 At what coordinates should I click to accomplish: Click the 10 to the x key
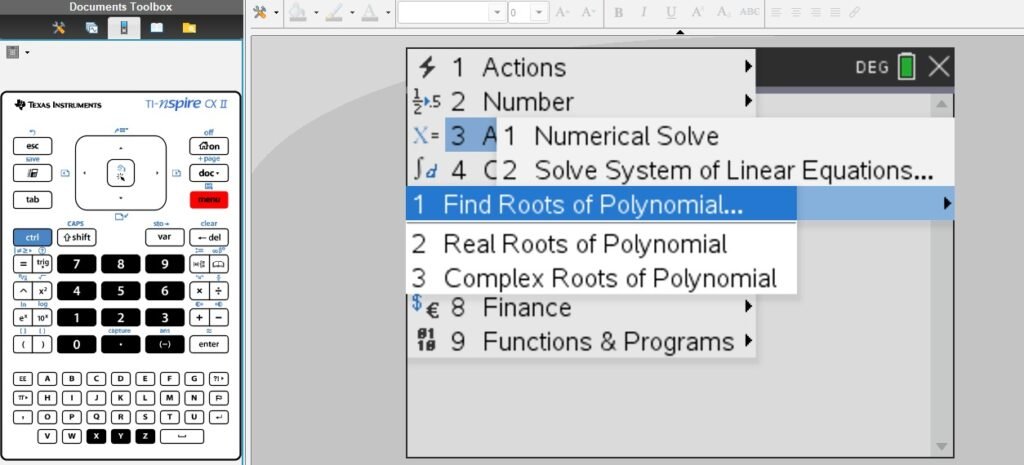[x=42, y=317]
